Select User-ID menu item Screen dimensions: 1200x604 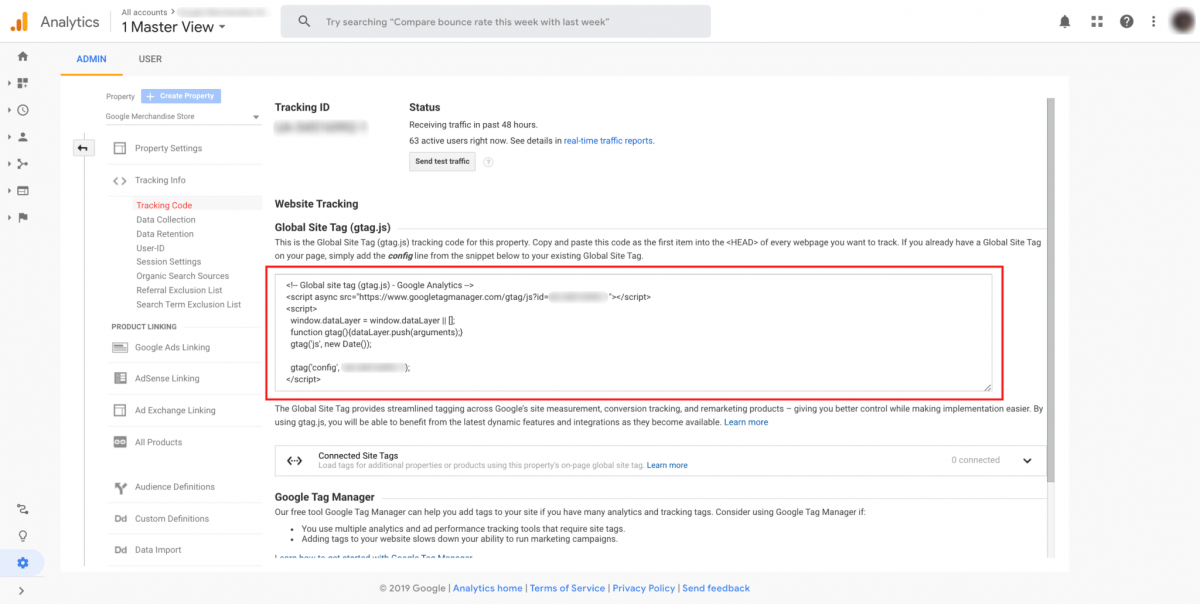tap(150, 248)
